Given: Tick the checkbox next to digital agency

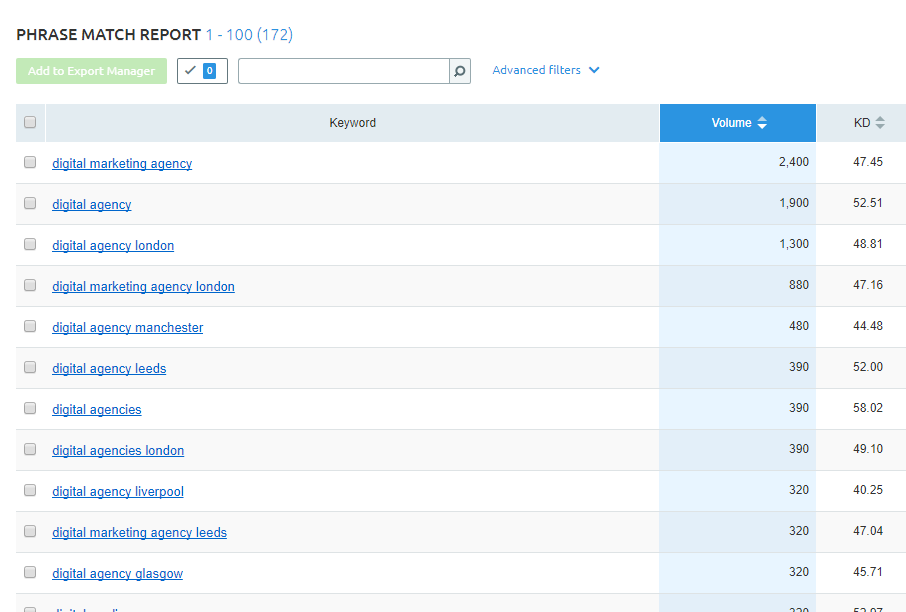Looking at the screenshot, I should tap(30, 203).
